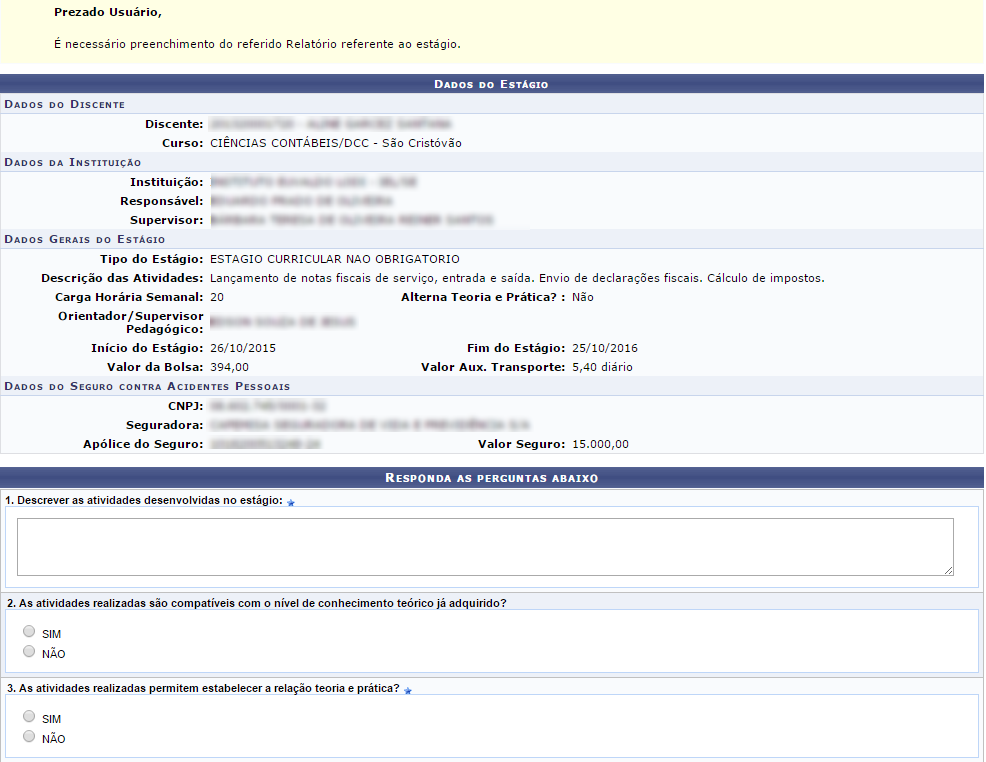Viewport: 986px width, 762px height.
Task: Click 'Alterna Teoria e Prática?' value 'Não'
Action: click(583, 297)
